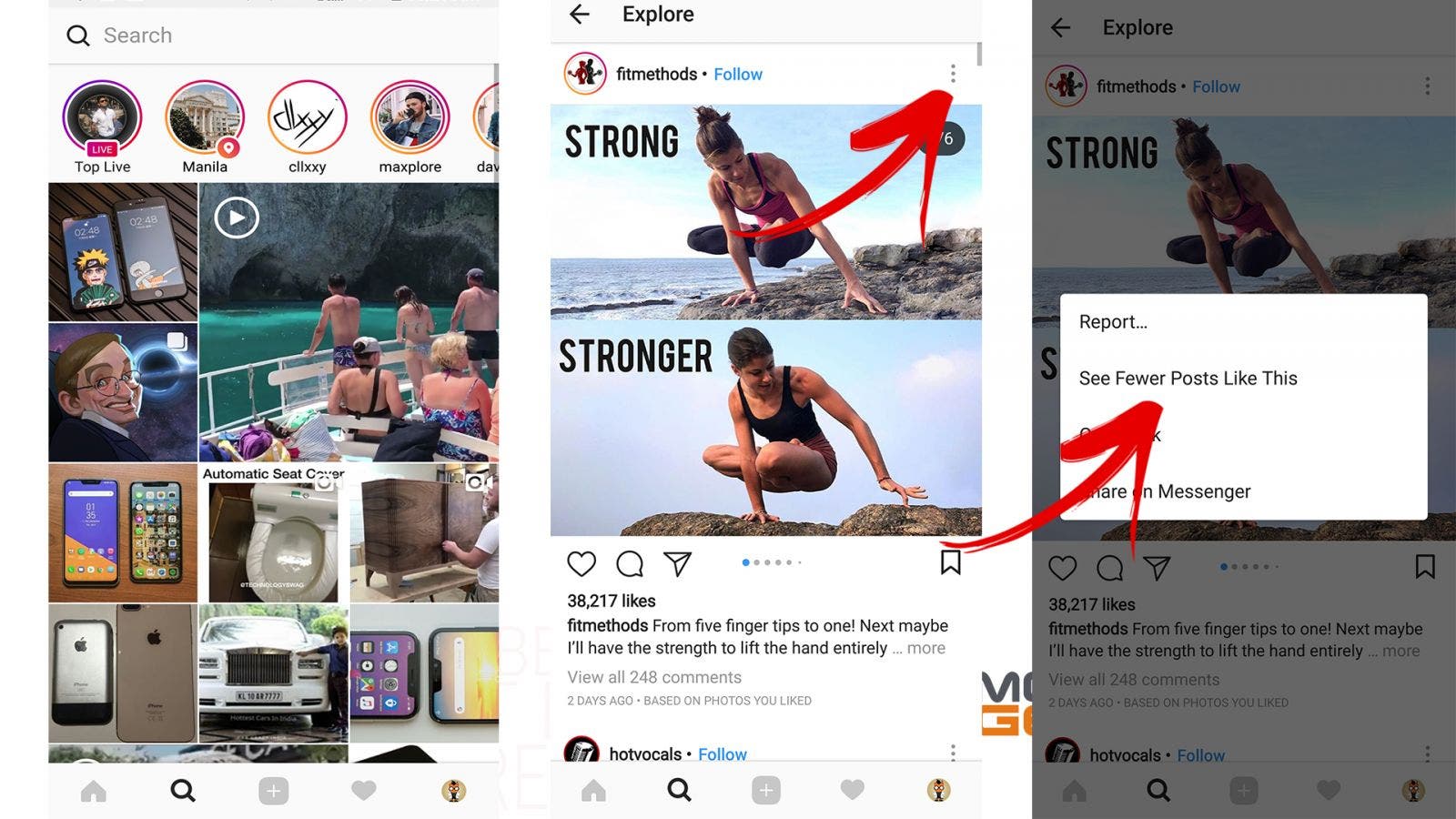Go back from middle Explore screen
Screen dimensions: 1456x819
(580, 14)
